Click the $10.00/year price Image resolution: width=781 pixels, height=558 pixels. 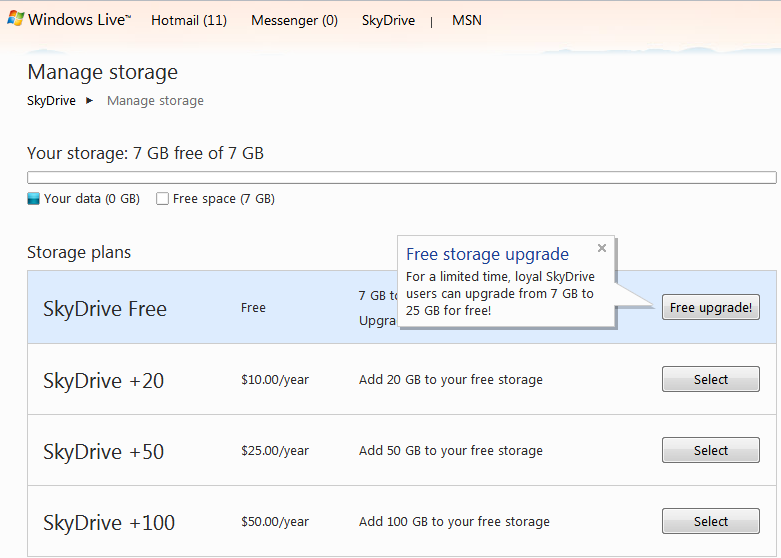[x=275, y=380]
